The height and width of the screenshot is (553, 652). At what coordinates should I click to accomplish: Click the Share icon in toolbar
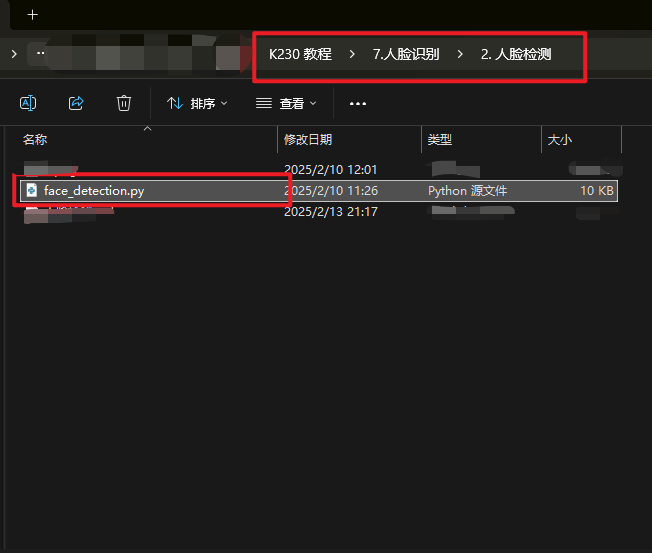coord(76,103)
